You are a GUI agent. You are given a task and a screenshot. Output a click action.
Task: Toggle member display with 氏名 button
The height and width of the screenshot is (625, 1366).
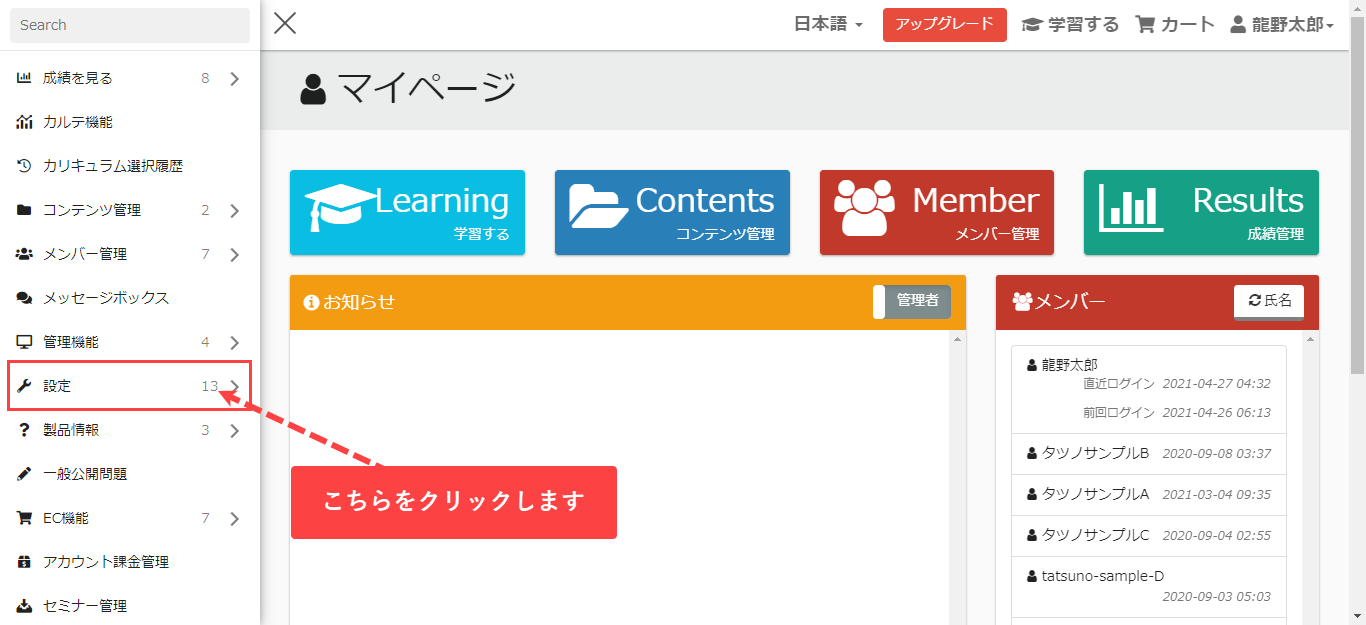click(1268, 301)
